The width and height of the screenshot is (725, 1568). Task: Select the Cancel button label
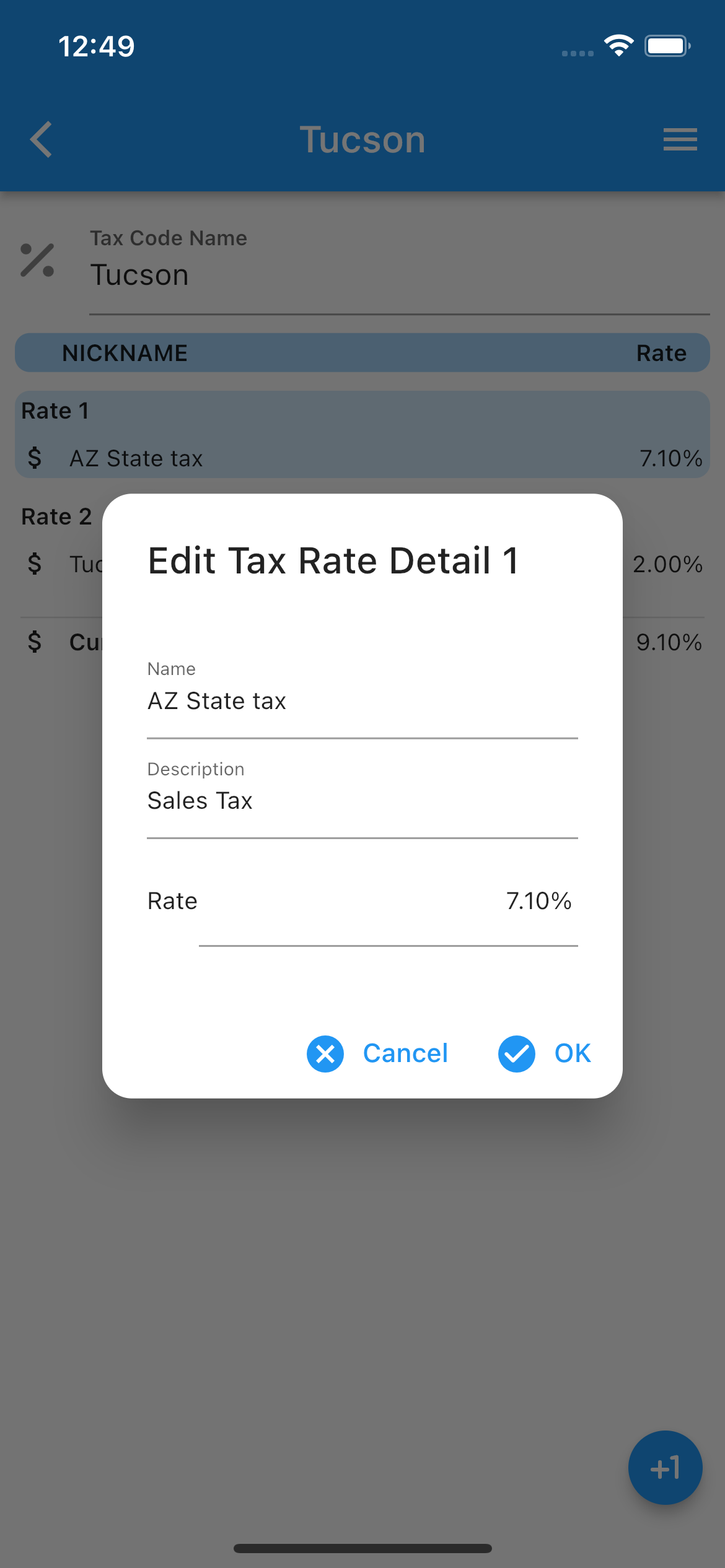[x=405, y=1053]
